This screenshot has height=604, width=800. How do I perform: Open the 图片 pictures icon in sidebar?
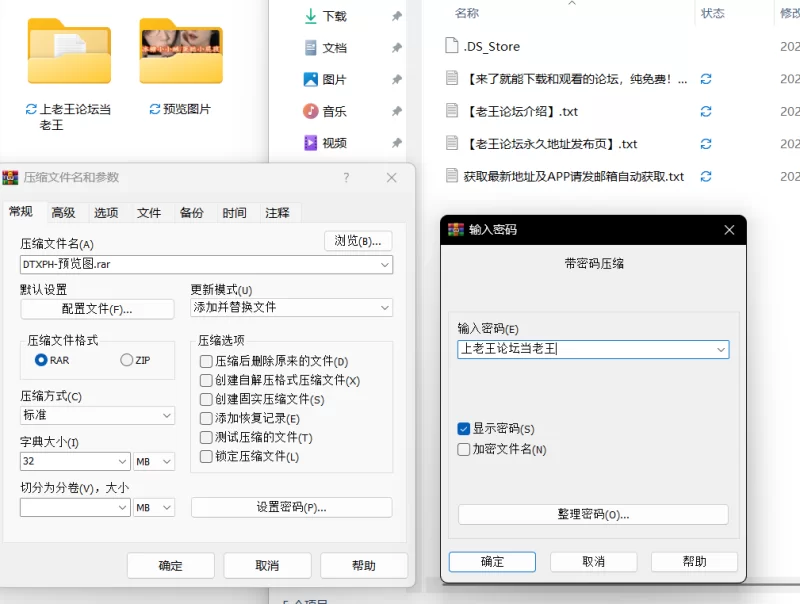(x=311, y=80)
